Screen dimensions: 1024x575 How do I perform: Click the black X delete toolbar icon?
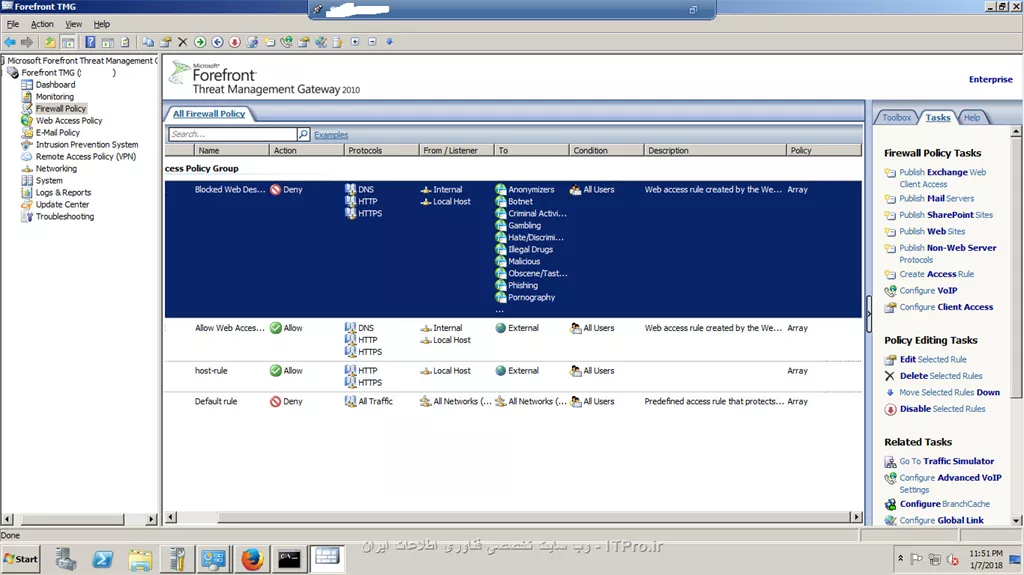pos(183,42)
